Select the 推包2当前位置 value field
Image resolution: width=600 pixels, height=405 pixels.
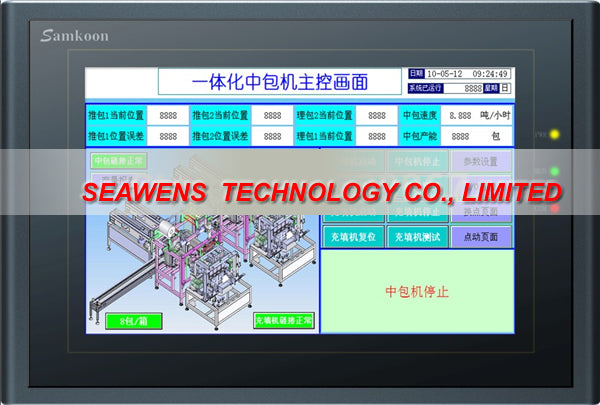tap(272, 116)
